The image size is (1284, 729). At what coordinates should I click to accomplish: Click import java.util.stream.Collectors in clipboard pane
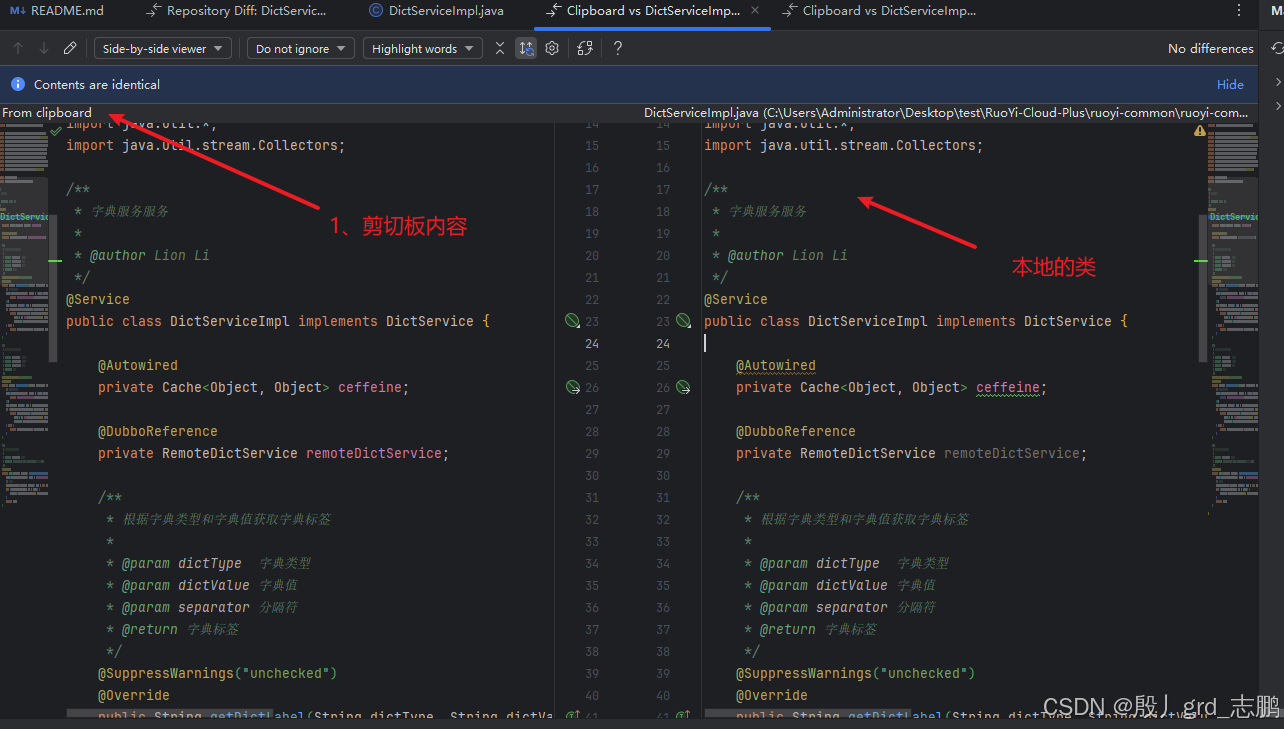(x=205, y=145)
